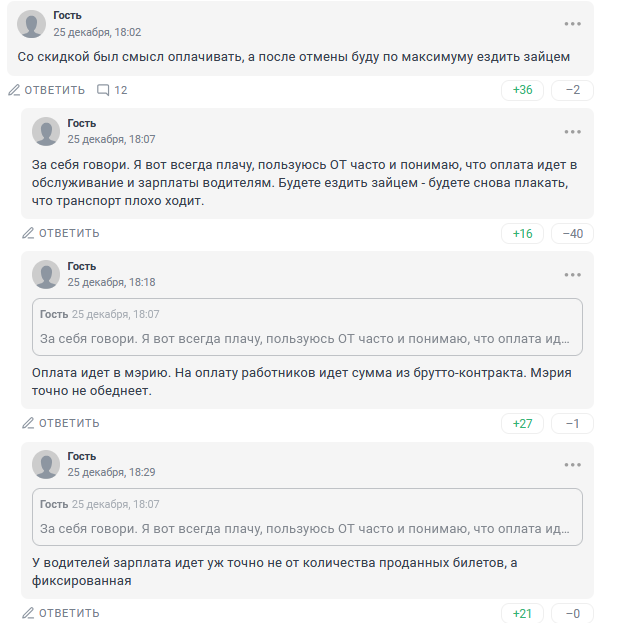Viewport: 625px width, 623px height.
Task: Downvote the comment showing −40
Action: 572,234
